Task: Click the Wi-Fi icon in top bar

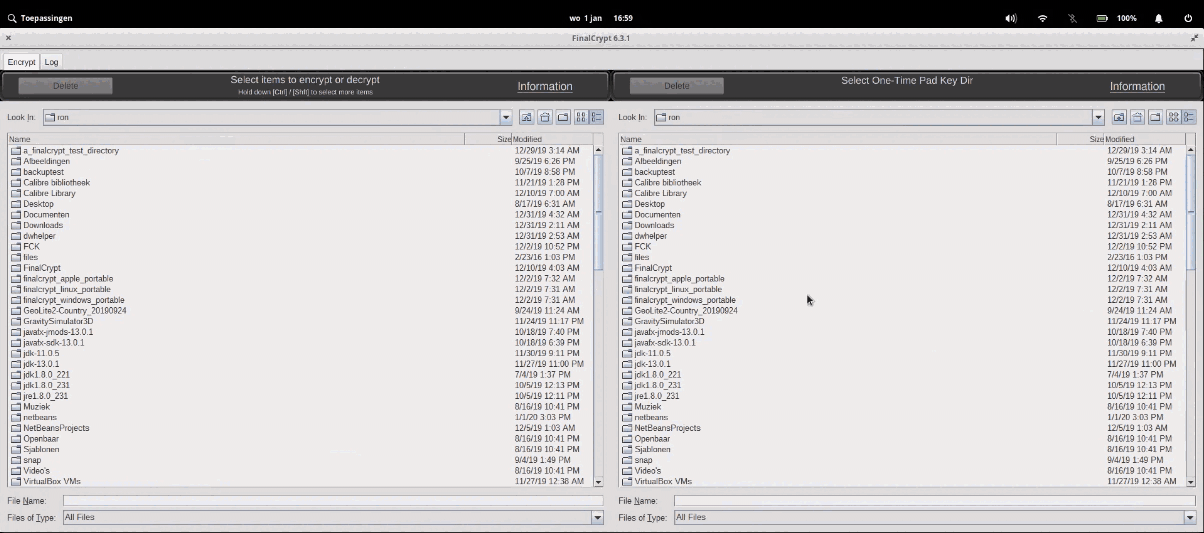Action: click(1042, 18)
